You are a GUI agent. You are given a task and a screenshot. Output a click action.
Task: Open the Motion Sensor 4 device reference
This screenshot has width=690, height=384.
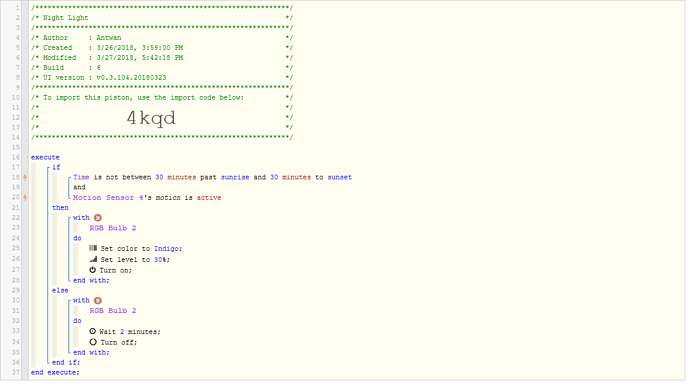pos(108,197)
